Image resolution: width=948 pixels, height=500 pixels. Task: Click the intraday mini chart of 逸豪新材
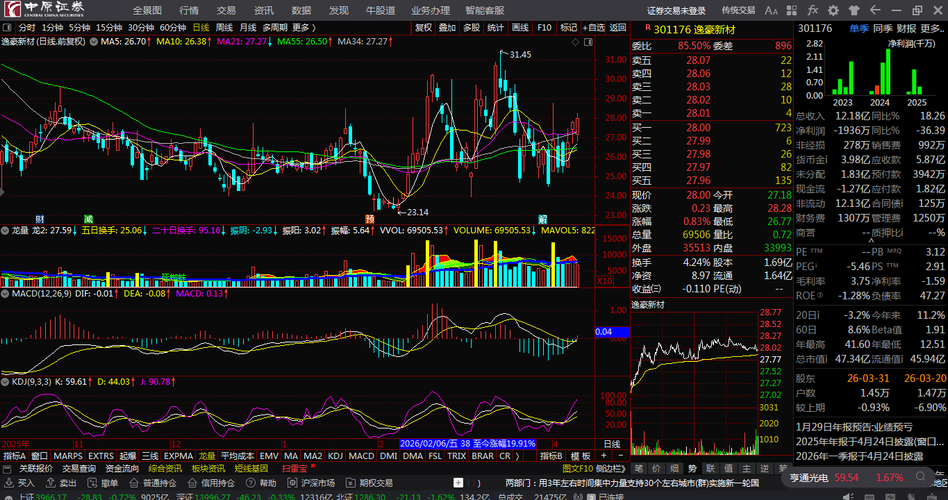tap(694, 383)
